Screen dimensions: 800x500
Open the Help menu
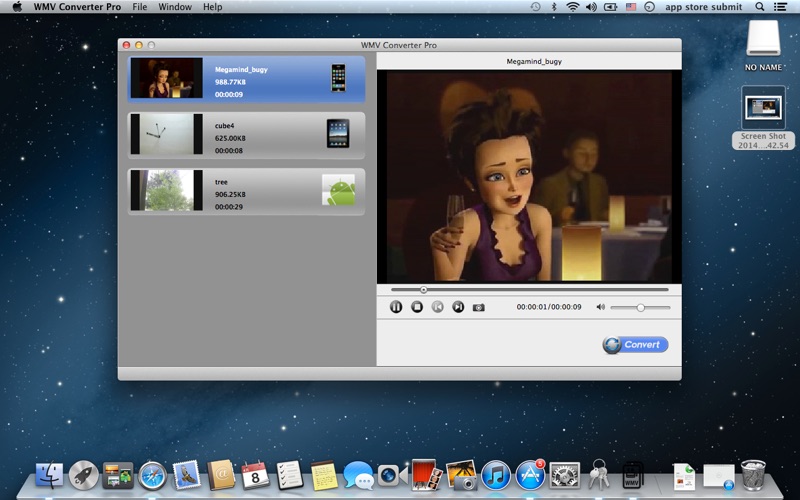click(x=213, y=7)
